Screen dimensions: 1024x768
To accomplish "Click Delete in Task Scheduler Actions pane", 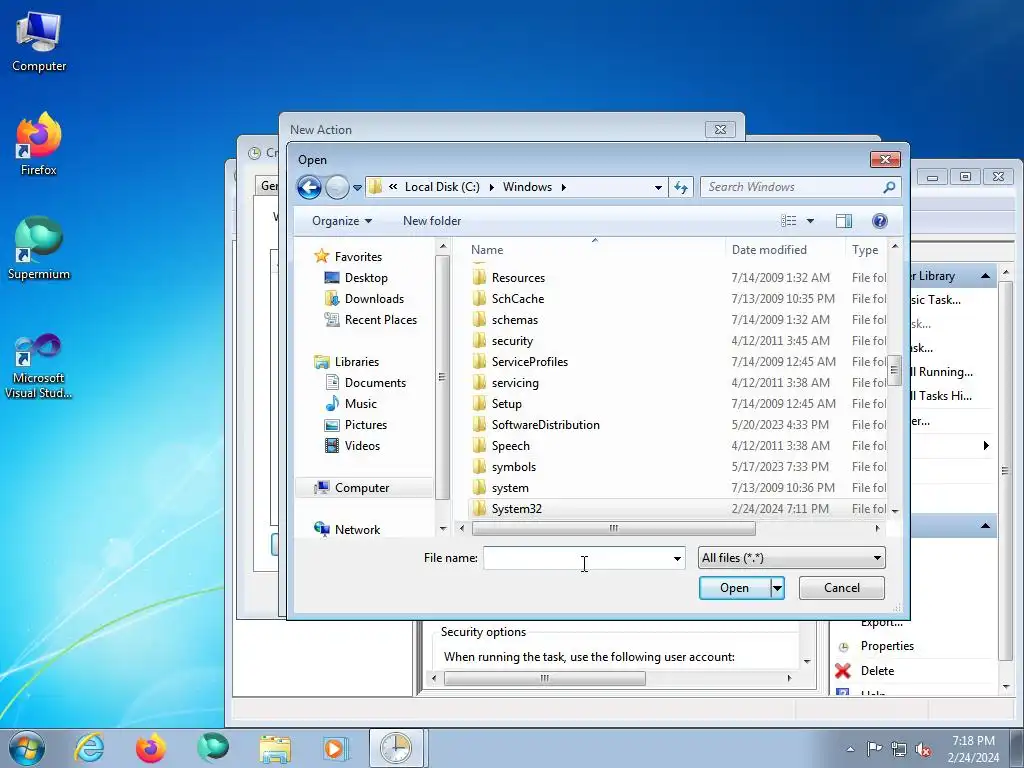I will tap(877, 671).
